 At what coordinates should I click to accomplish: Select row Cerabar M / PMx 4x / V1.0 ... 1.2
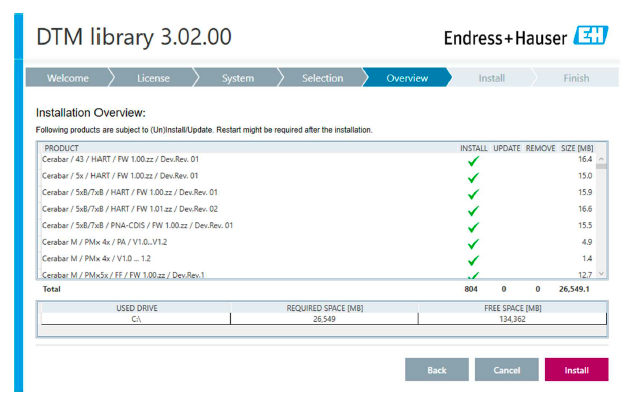point(317,258)
